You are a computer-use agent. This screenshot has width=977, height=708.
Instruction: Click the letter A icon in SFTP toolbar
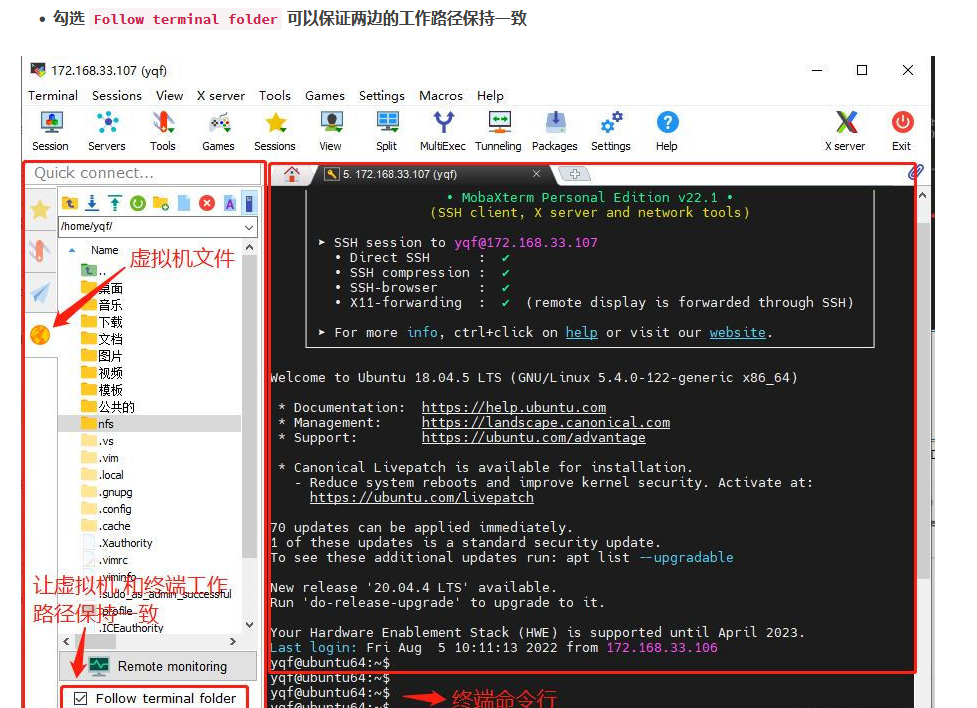click(230, 203)
